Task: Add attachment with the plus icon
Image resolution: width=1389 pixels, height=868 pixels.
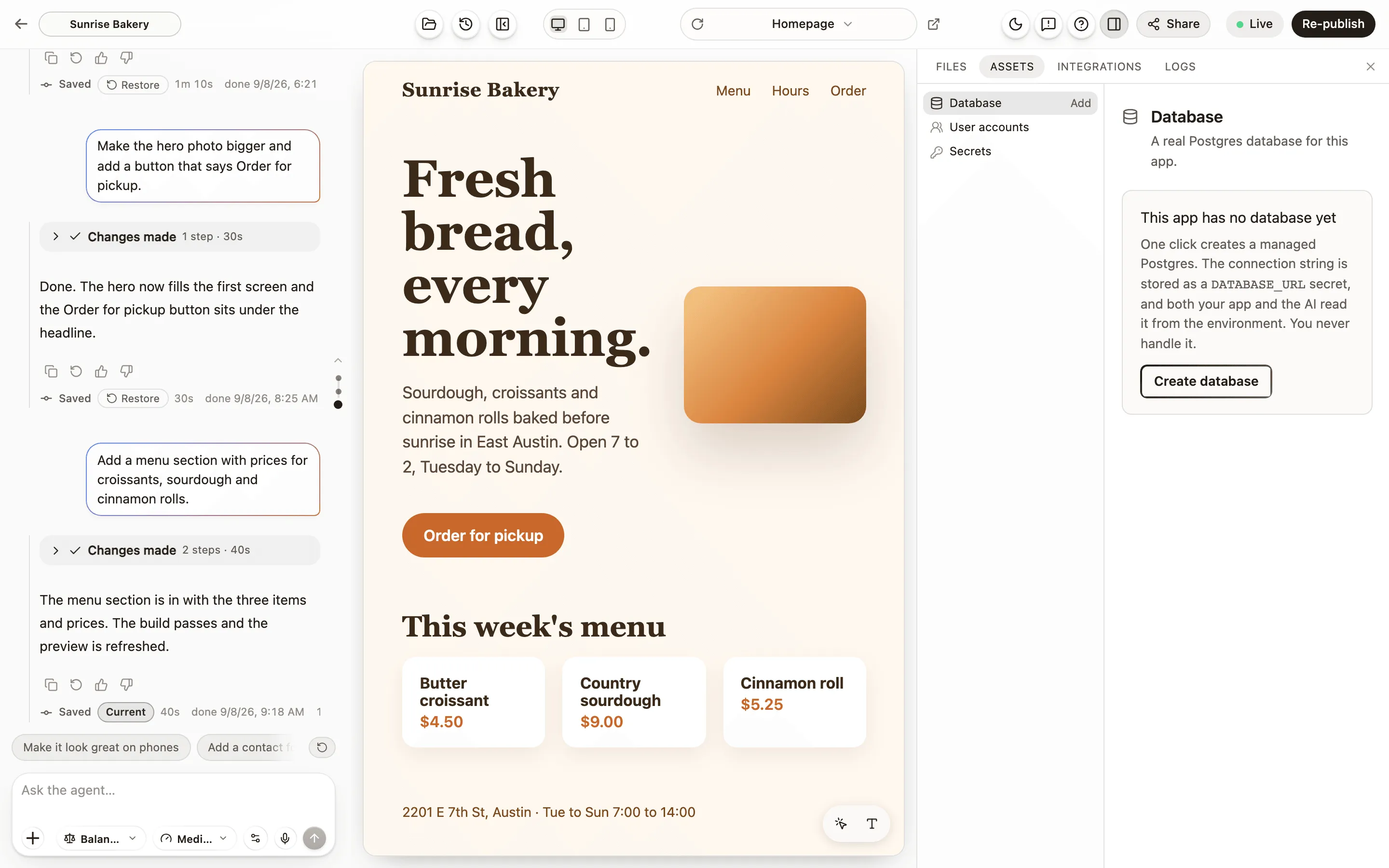Action: pos(33,839)
